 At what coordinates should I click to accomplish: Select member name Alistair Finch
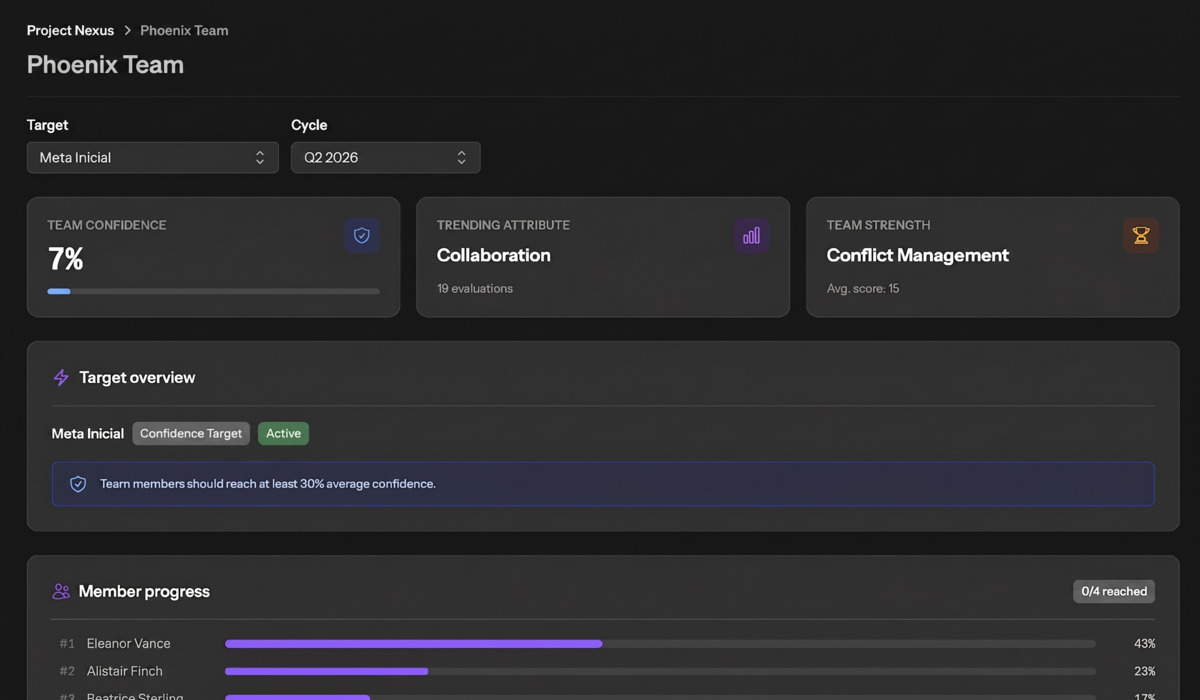pyautogui.click(x=124, y=671)
